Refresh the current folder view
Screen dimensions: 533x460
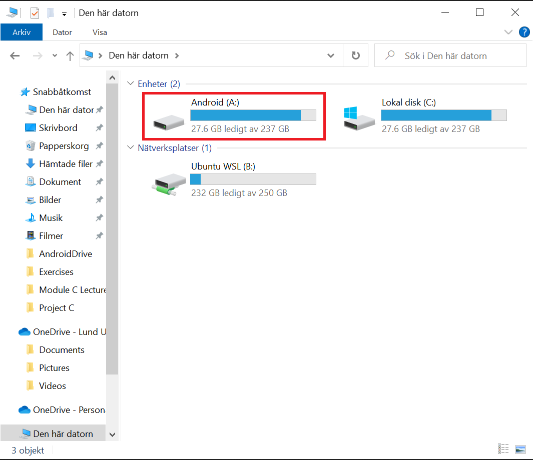(356, 55)
